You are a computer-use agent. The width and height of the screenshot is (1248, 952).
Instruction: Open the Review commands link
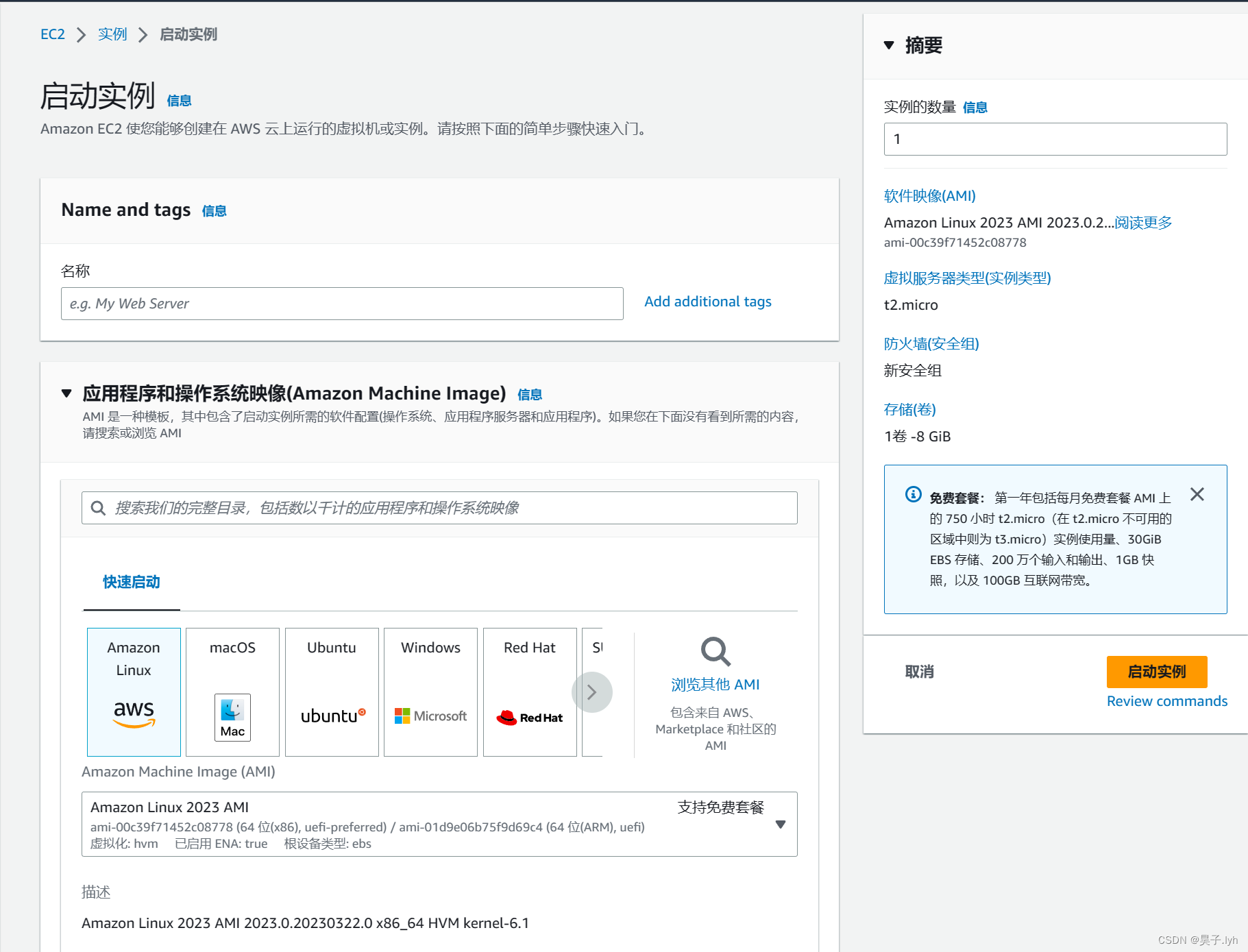pyautogui.click(x=1166, y=700)
